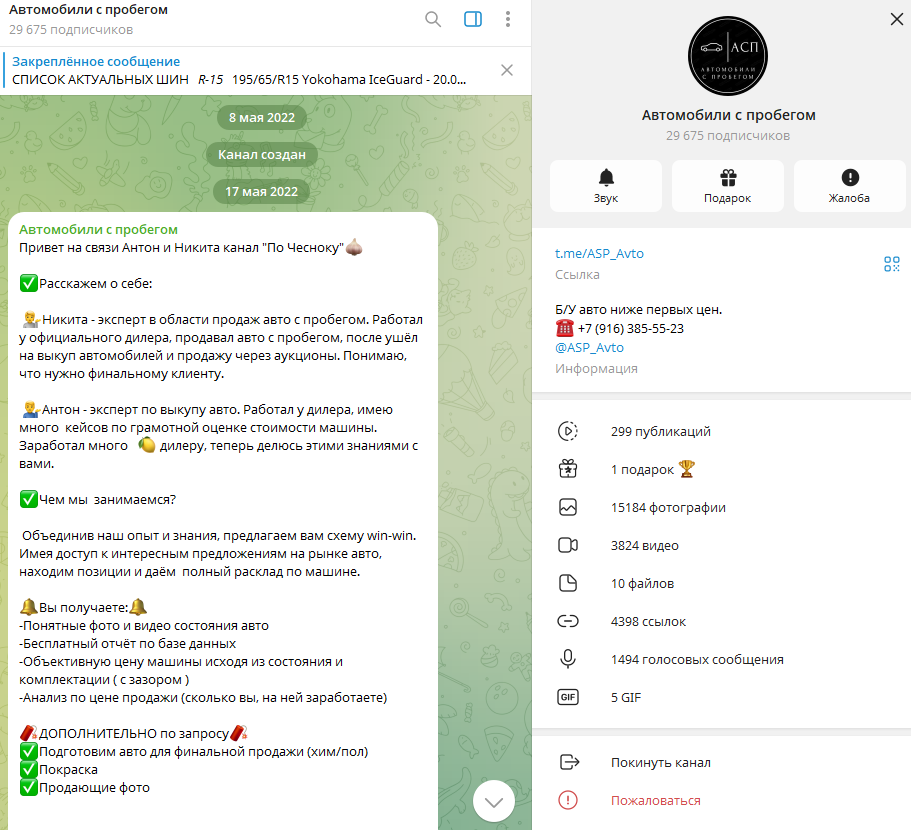Screen dimensions: 911x830
Task: Click the channel avatar АСП logo
Action: pyautogui.click(x=728, y=56)
